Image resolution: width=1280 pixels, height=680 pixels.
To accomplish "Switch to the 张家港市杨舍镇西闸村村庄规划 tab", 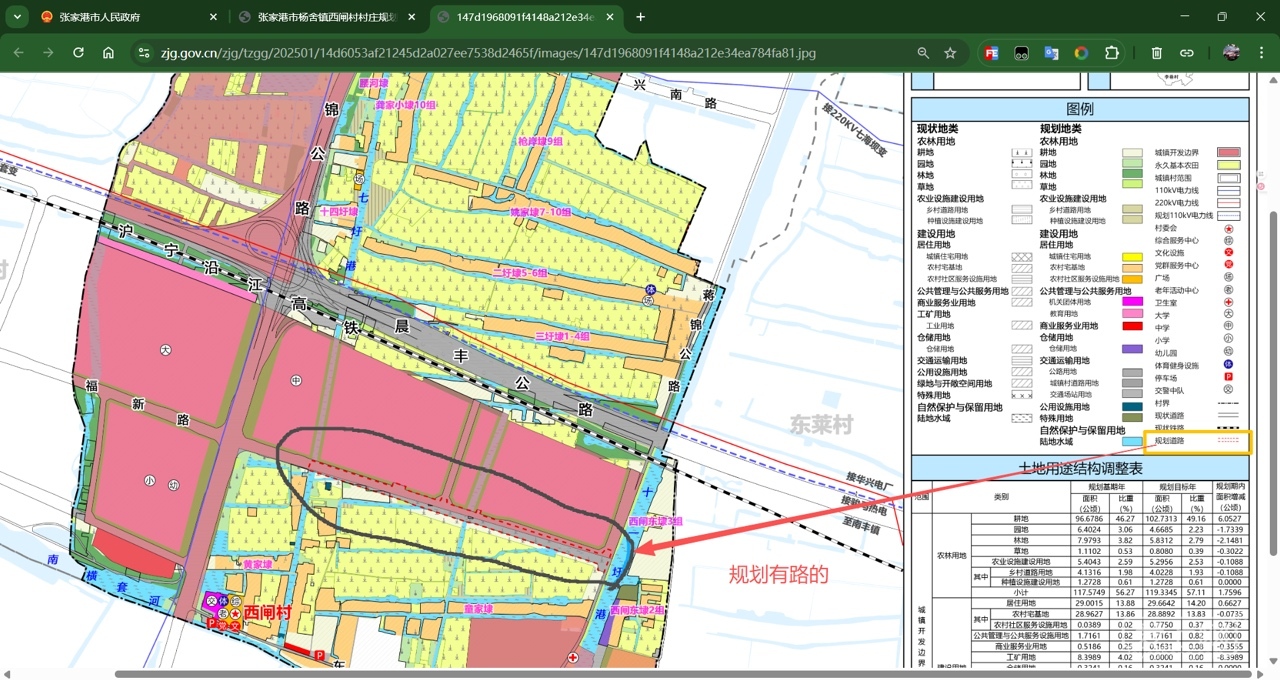I will (320, 17).
